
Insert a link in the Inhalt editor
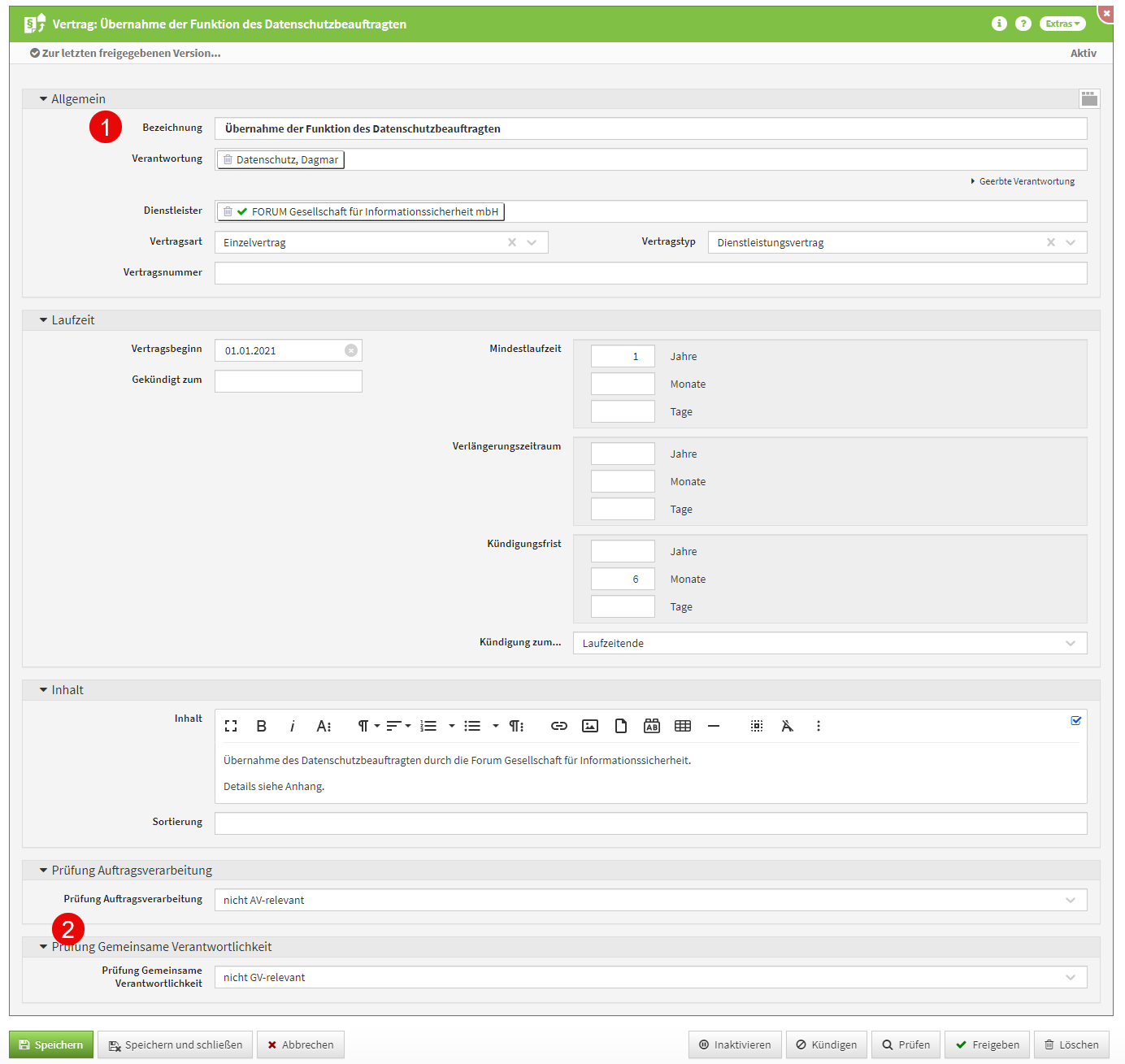pos(559,726)
